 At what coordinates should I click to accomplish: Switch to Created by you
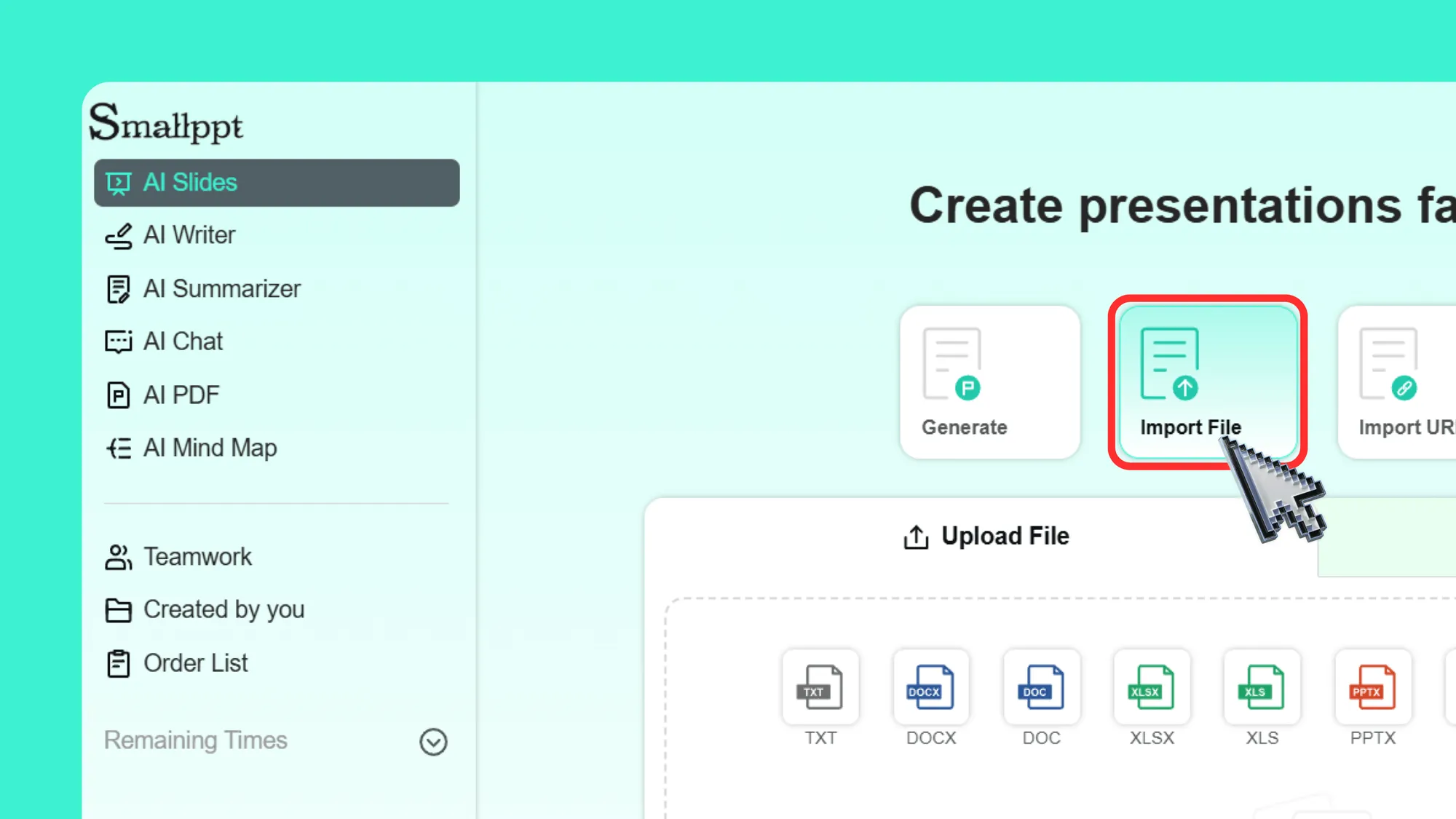[224, 609]
